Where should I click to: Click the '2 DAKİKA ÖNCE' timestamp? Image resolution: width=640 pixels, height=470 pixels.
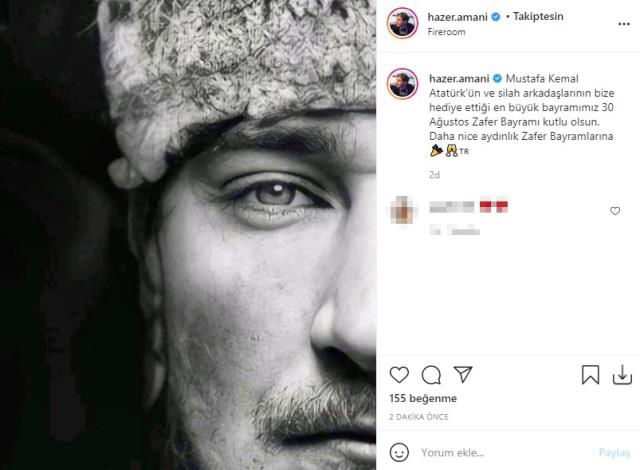pyautogui.click(x=419, y=417)
